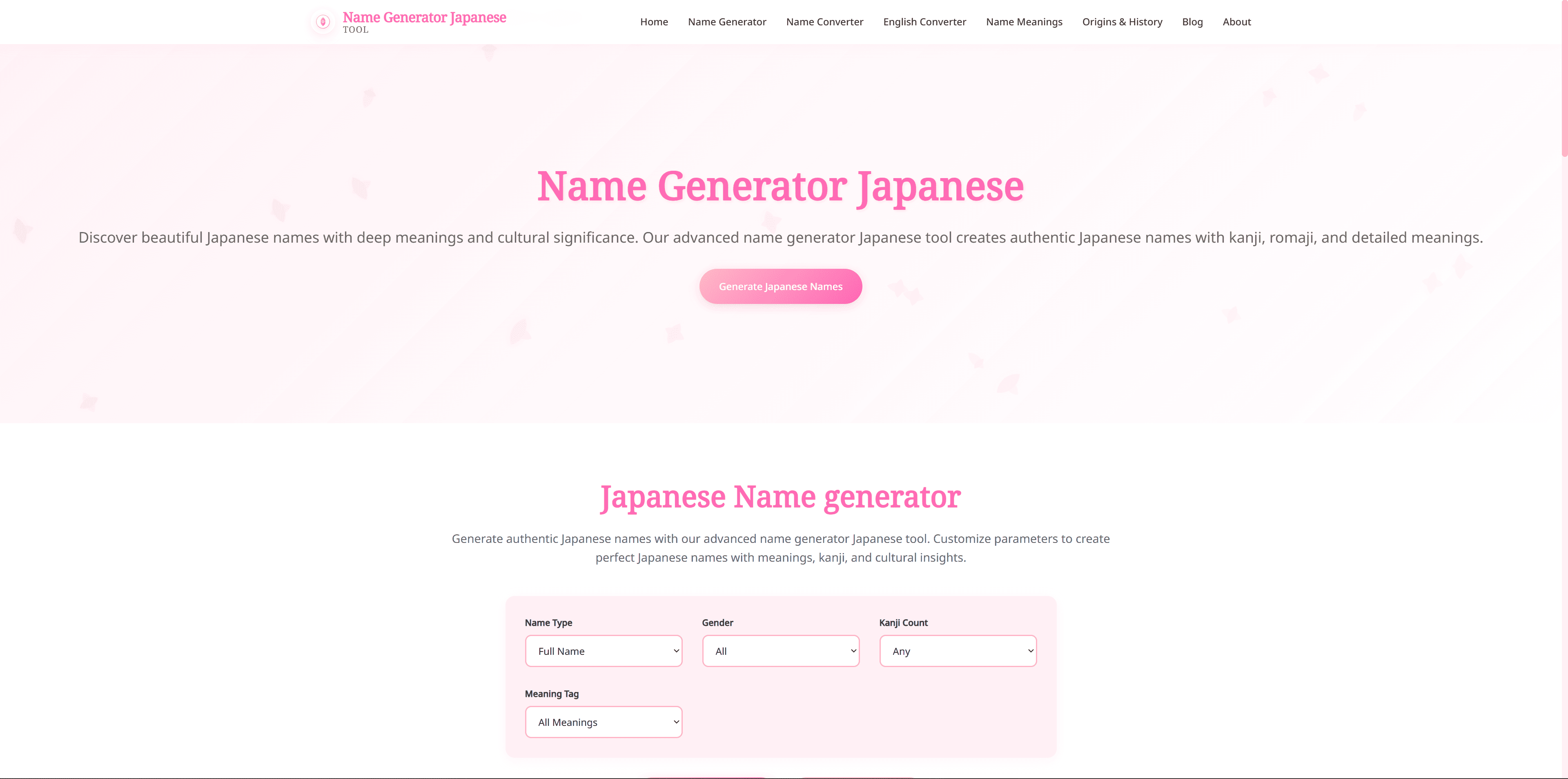Select Name Generator in the navigation bar
Image resolution: width=1568 pixels, height=779 pixels.
point(727,22)
